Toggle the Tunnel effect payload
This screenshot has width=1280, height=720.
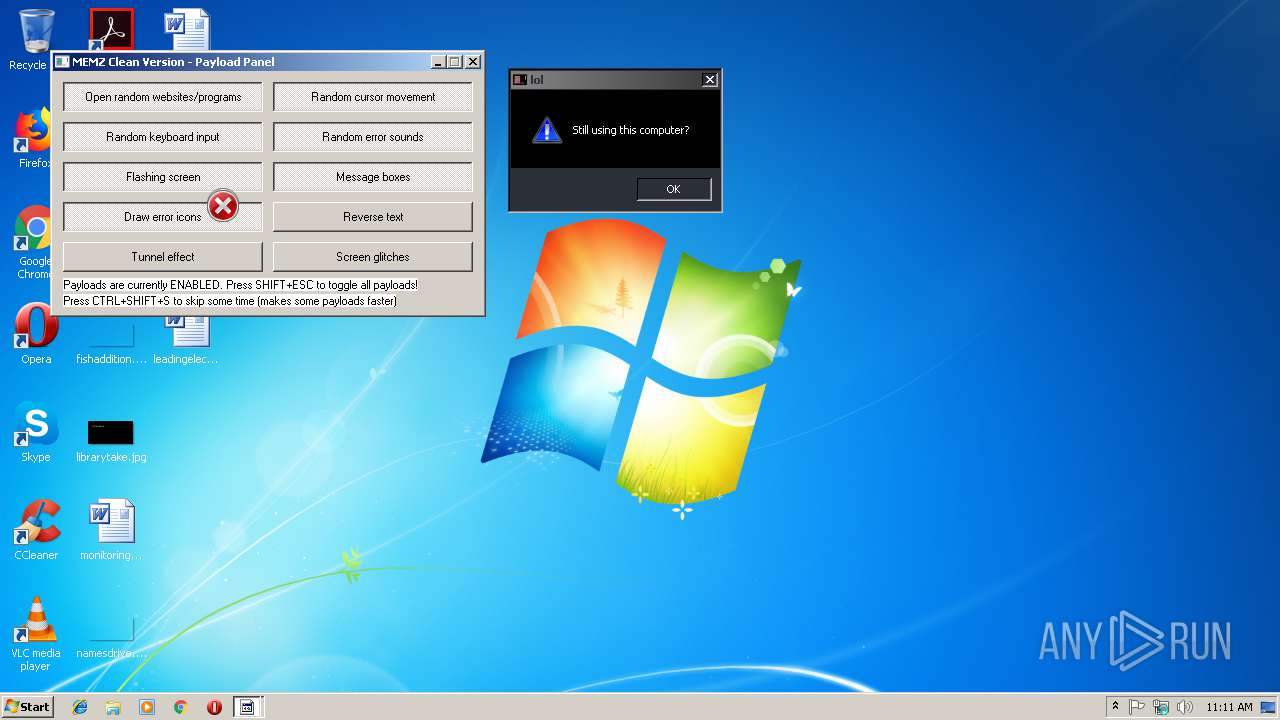[163, 257]
